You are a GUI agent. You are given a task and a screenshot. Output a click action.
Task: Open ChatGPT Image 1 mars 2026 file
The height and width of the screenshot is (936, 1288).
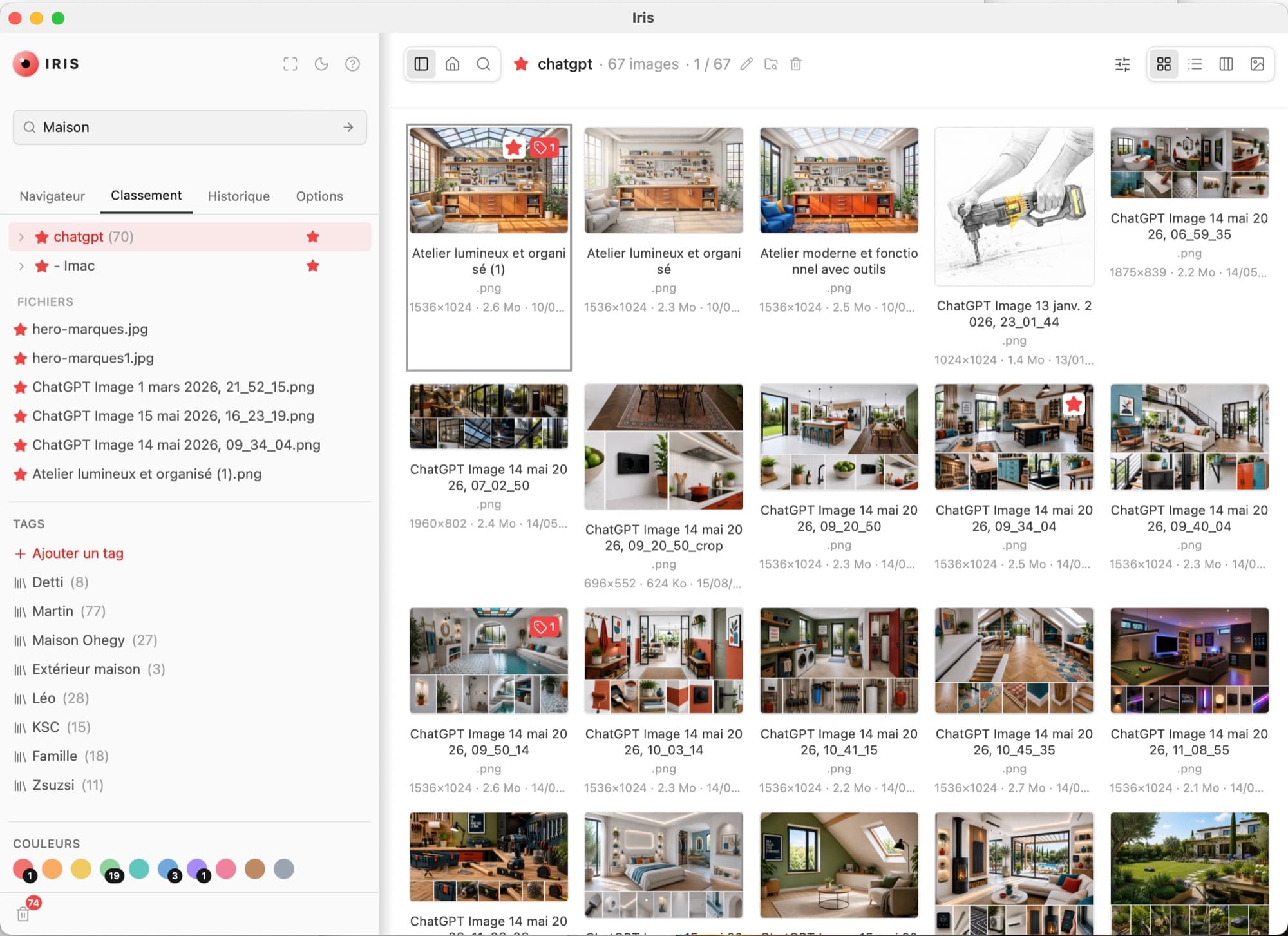(x=173, y=387)
